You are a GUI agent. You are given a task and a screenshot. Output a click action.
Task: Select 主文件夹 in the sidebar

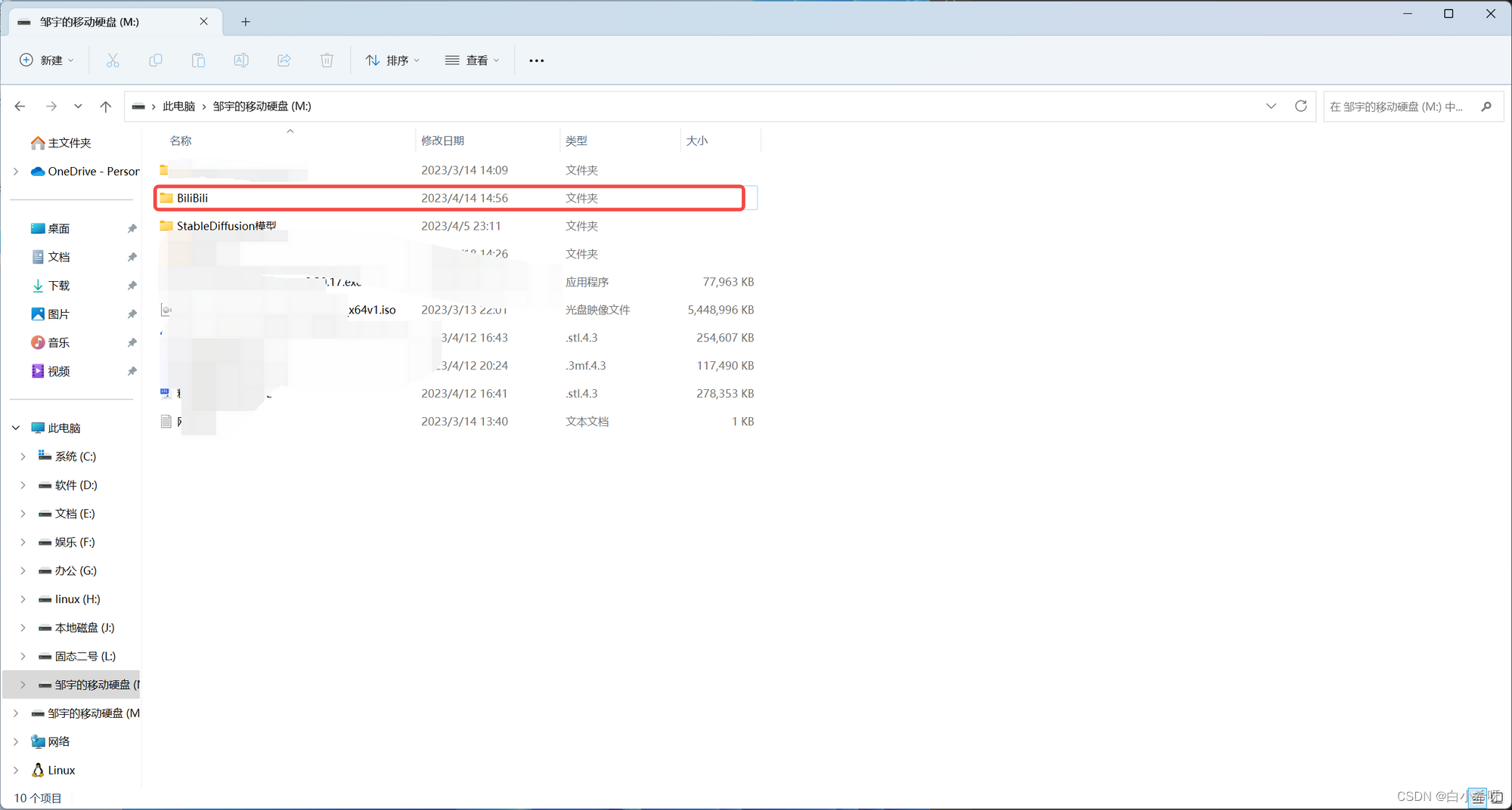pyautogui.click(x=60, y=143)
